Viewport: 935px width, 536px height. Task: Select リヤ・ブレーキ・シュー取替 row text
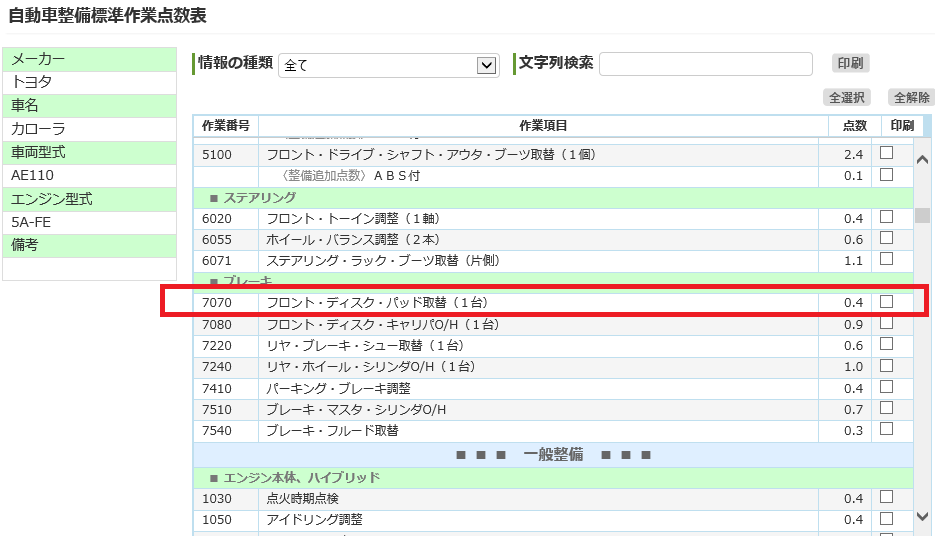tap(366, 345)
